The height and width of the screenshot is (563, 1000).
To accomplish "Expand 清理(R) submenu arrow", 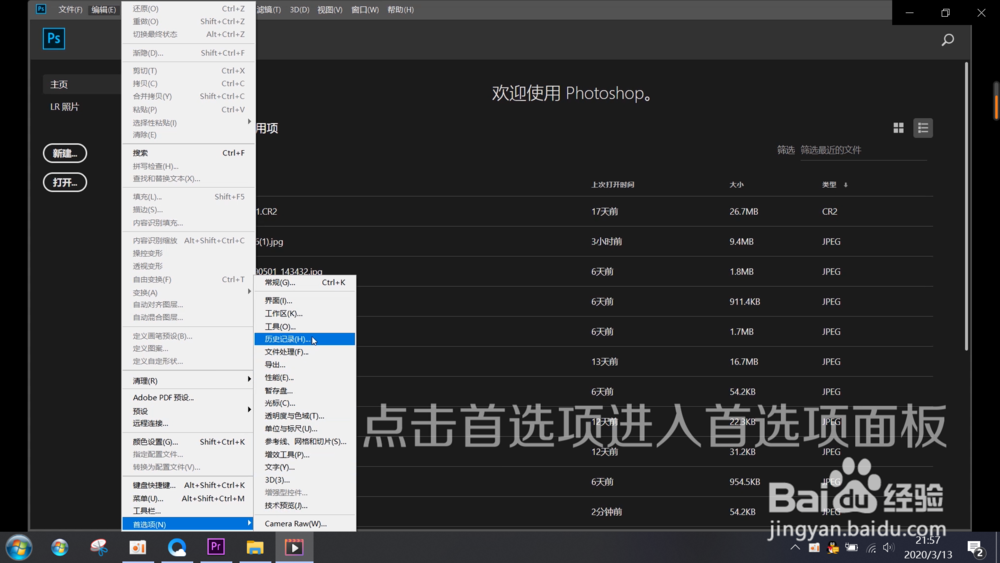I will pos(249,379).
